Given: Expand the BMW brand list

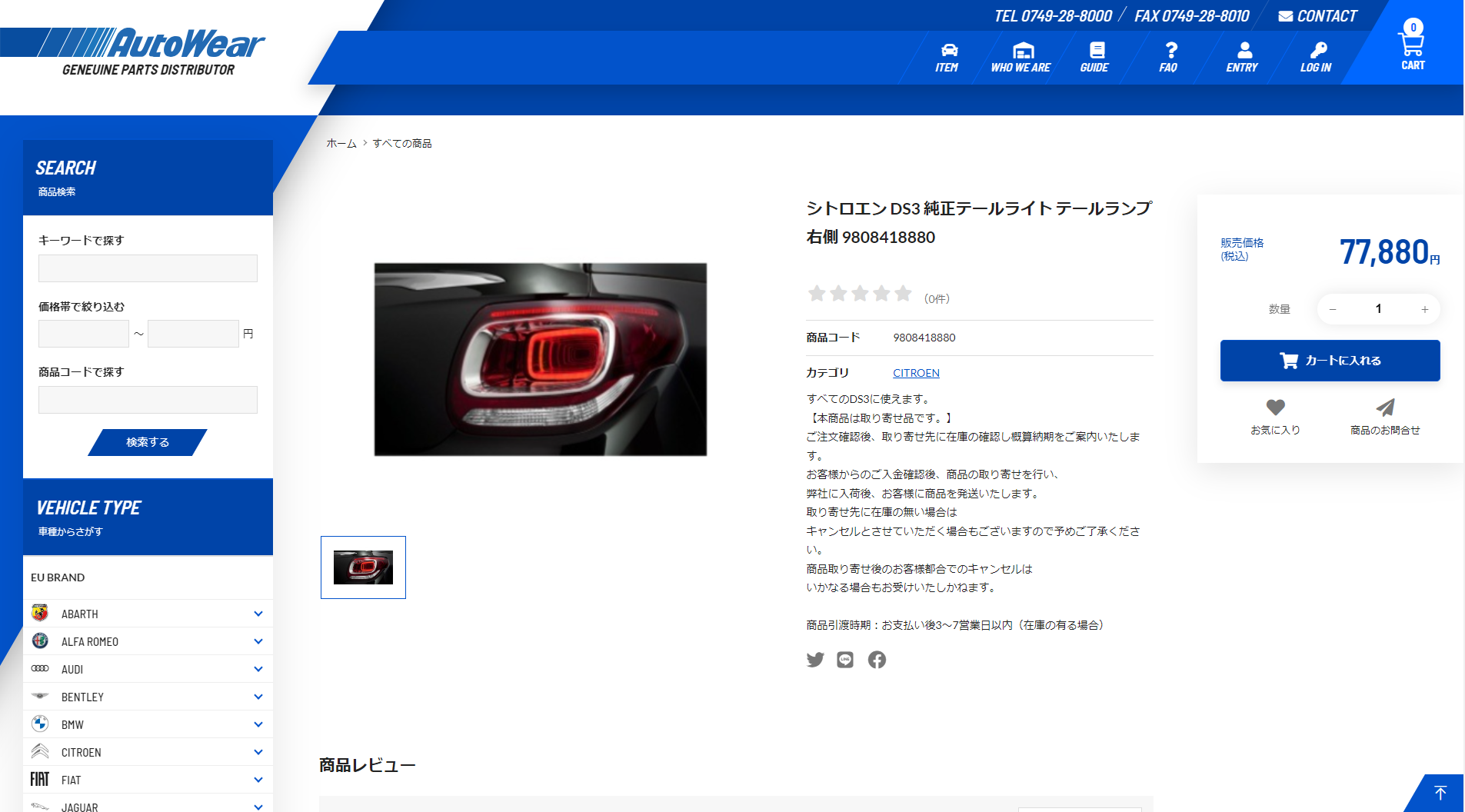Looking at the screenshot, I should [258, 724].
